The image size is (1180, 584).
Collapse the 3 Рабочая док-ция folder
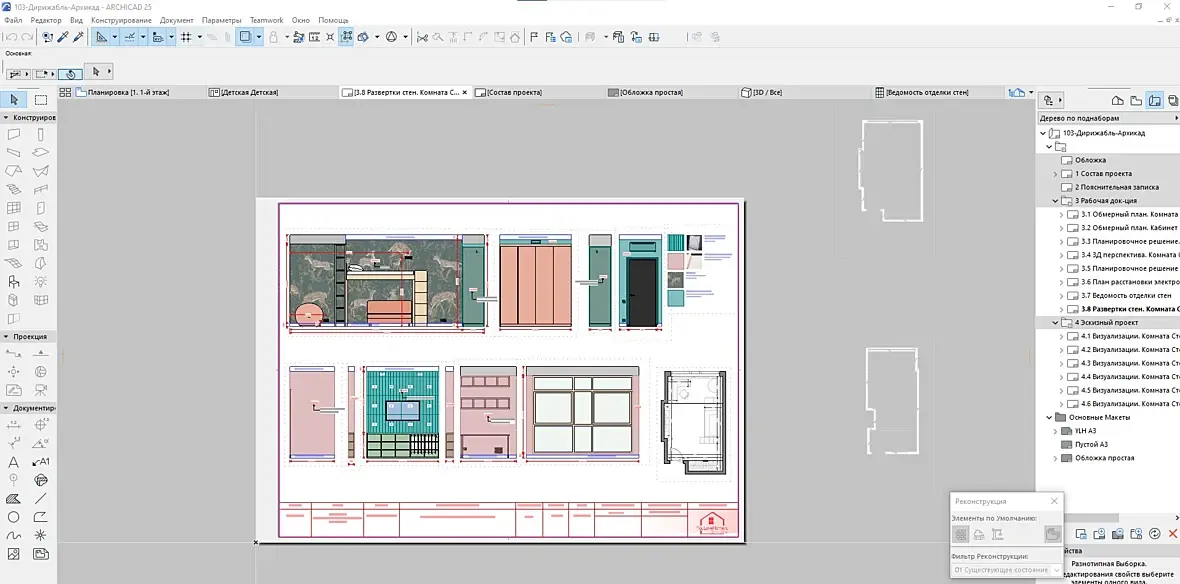[x=1056, y=201]
